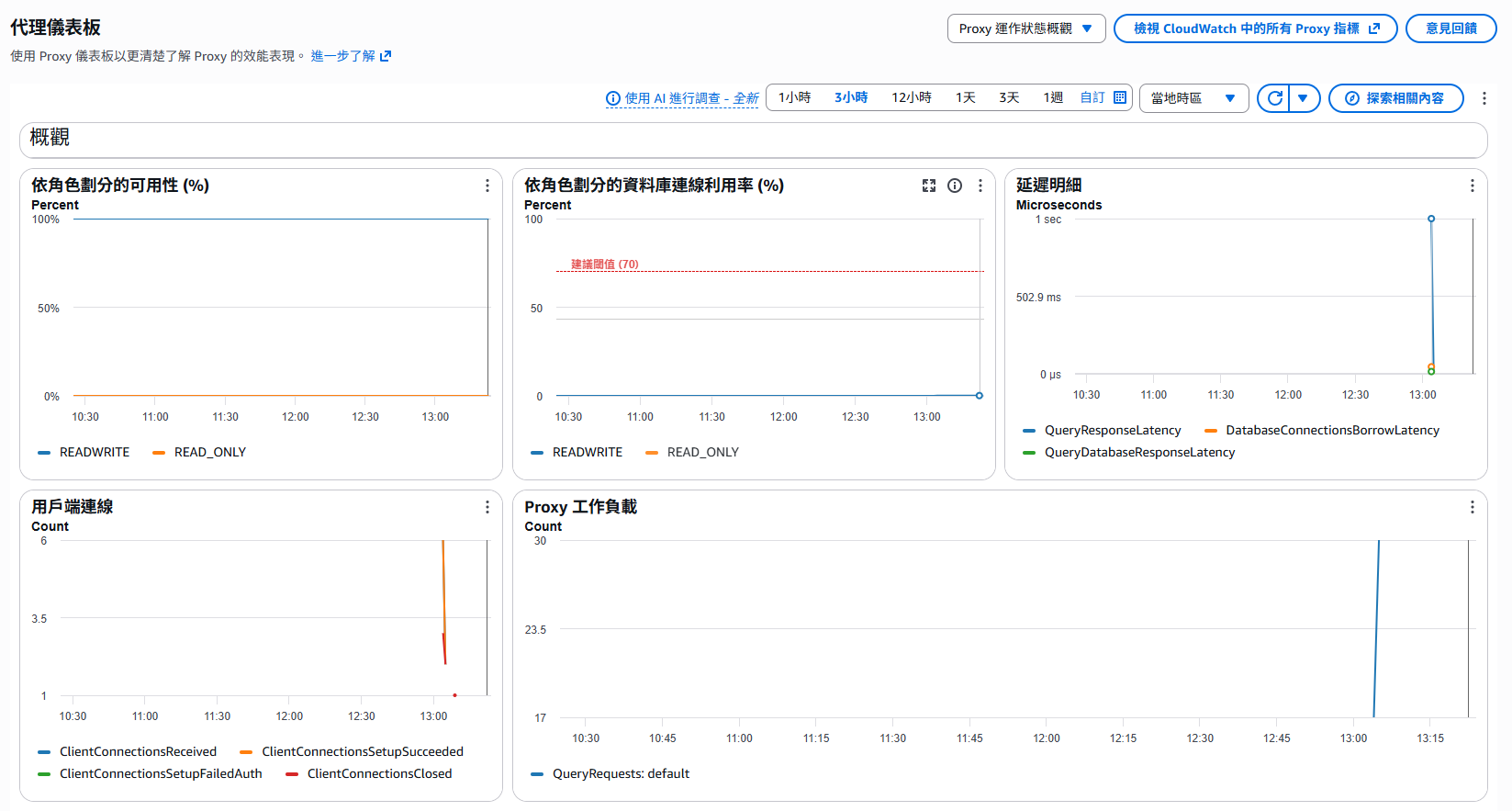Screen dimensions: 1512x811
Task: Toggle READWRITE legend in 資料庫連線利用率 chart
Action: click(x=577, y=452)
